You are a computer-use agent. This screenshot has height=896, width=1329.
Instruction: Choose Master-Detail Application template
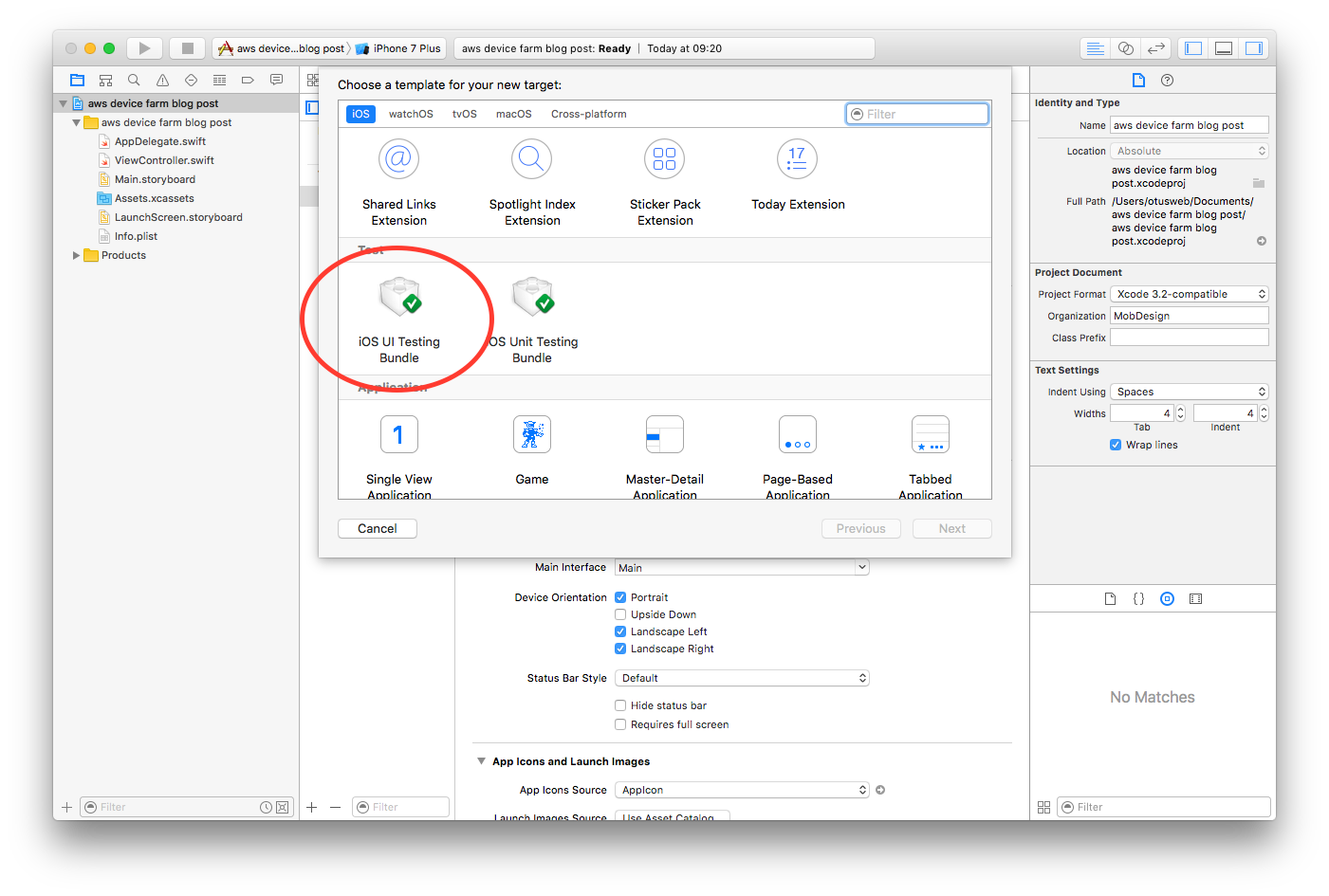click(x=665, y=457)
